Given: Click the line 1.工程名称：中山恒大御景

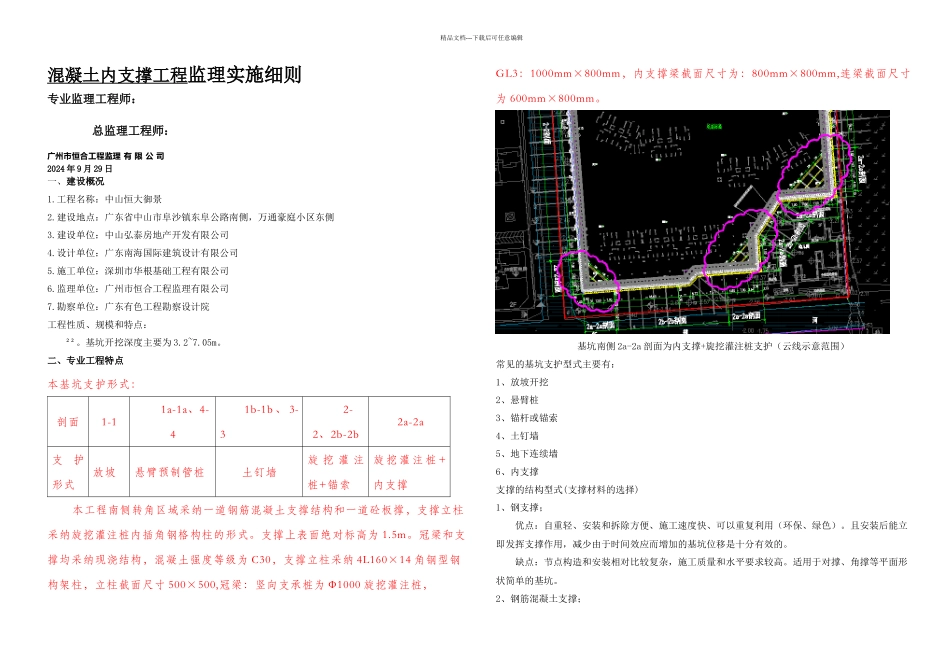Looking at the screenshot, I should (x=104, y=199).
